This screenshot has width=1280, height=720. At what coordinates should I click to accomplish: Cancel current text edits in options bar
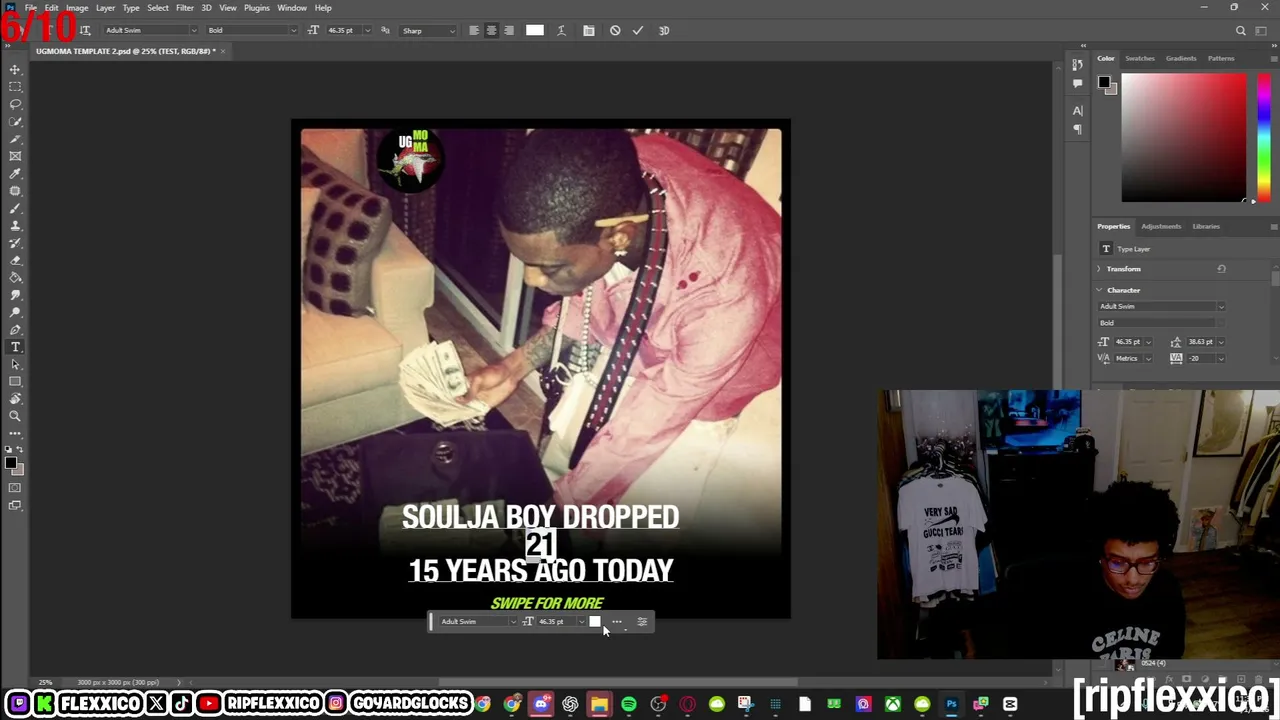[615, 30]
